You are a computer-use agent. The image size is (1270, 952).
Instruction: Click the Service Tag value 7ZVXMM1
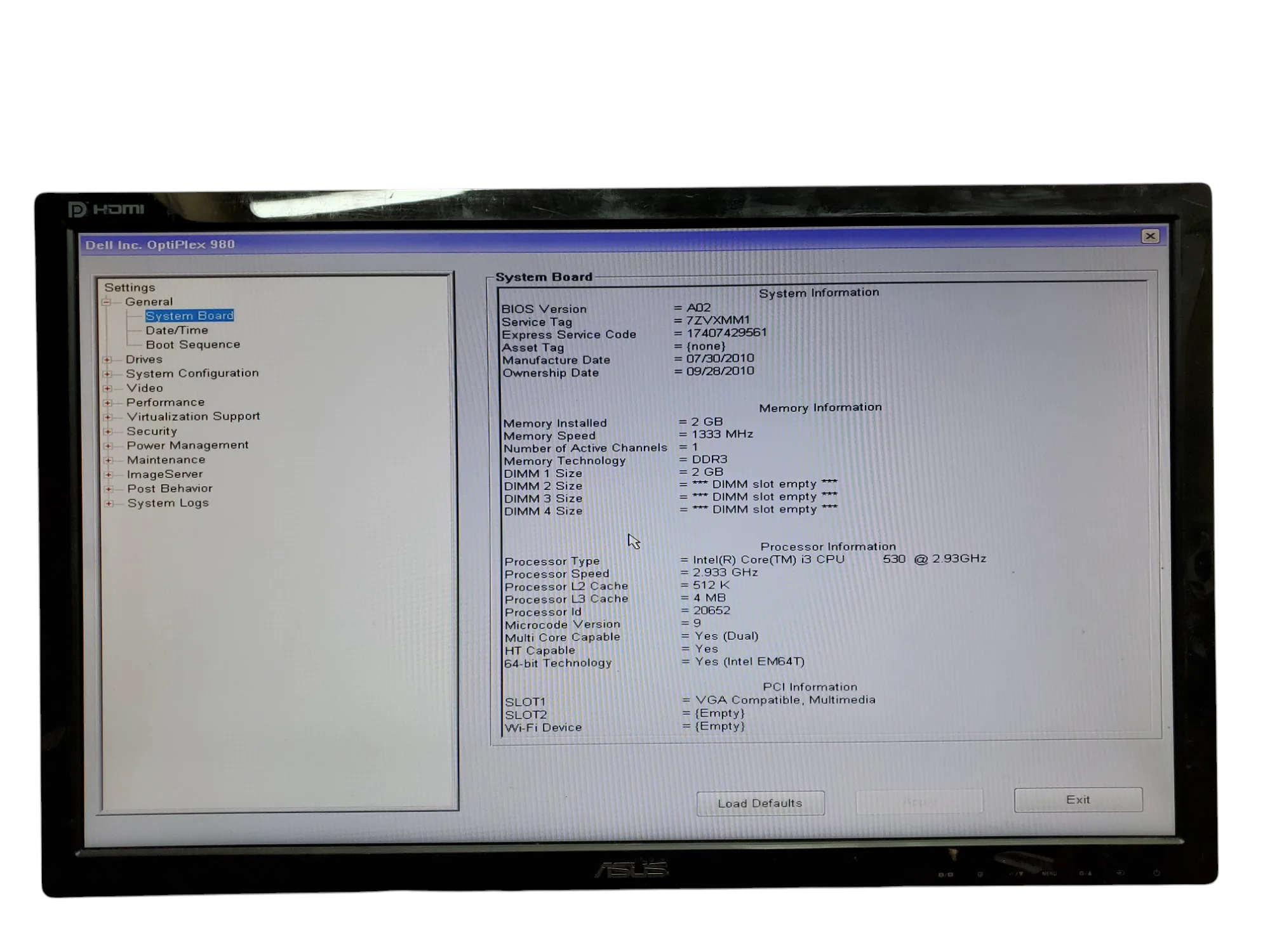[718, 321]
